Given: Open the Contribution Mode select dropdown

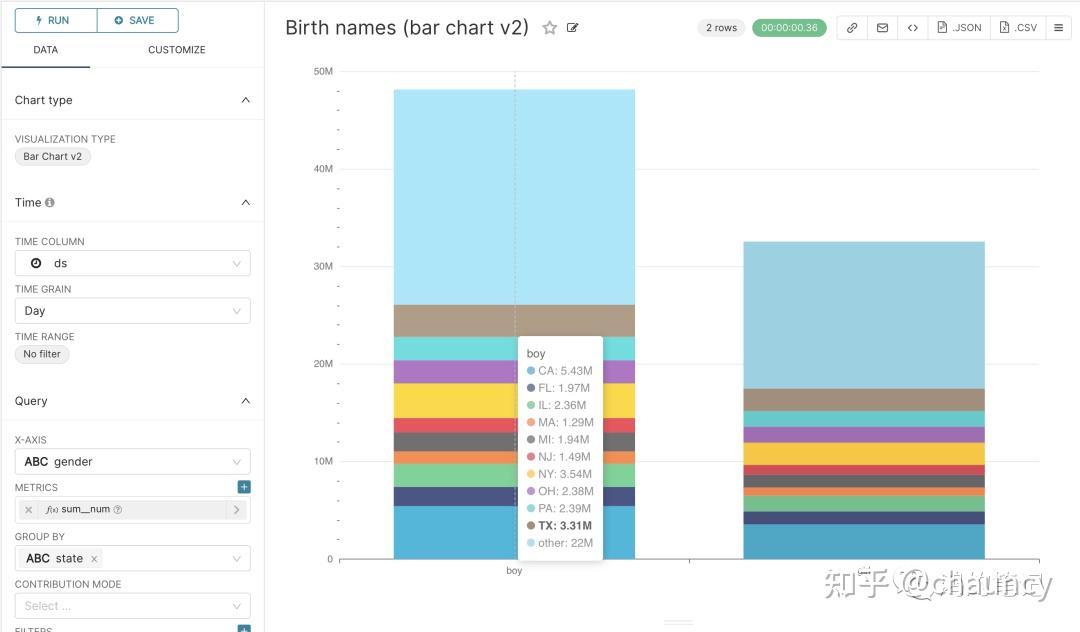Looking at the screenshot, I should pyautogui.click(x=132, y=606).
